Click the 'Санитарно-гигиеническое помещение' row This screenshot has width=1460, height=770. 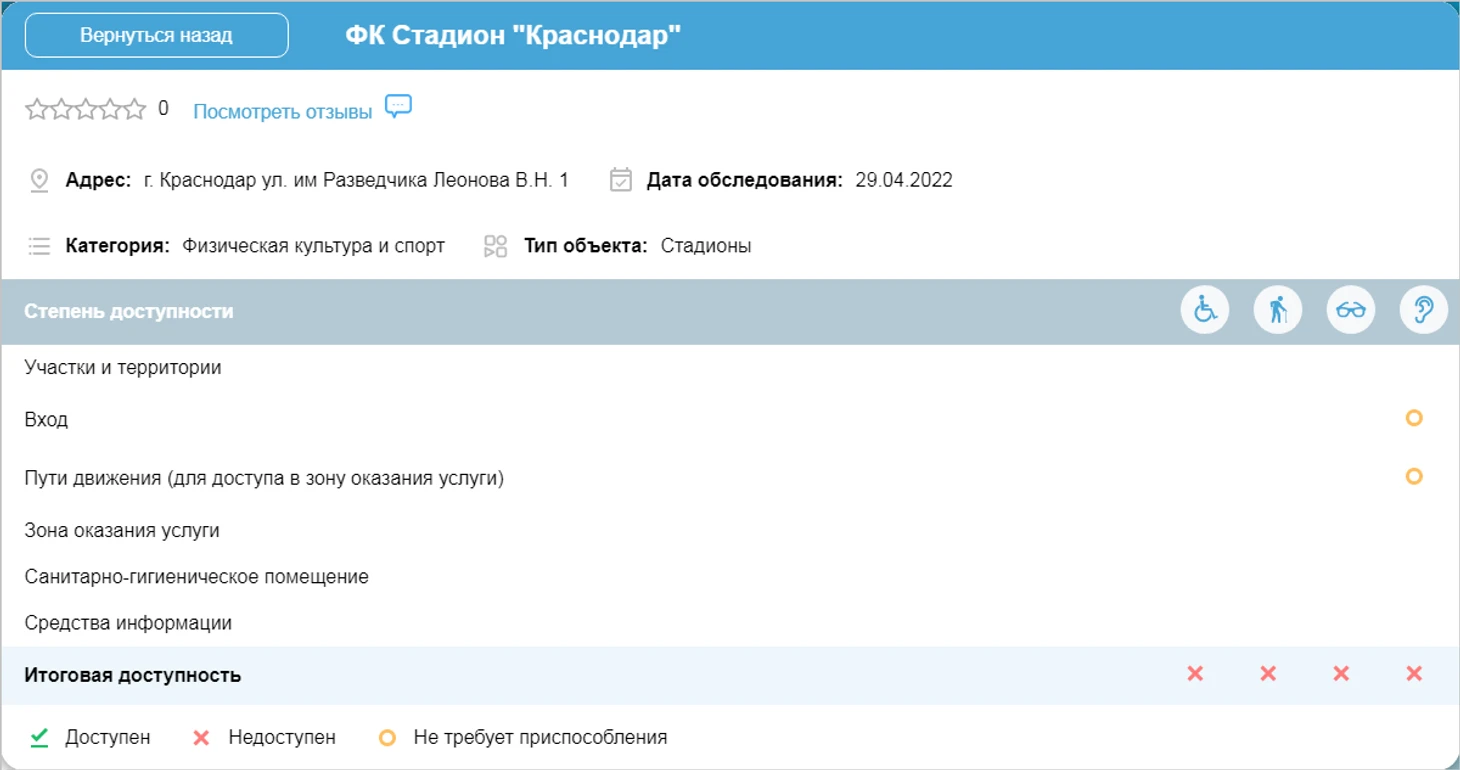(x=730, y=577)
